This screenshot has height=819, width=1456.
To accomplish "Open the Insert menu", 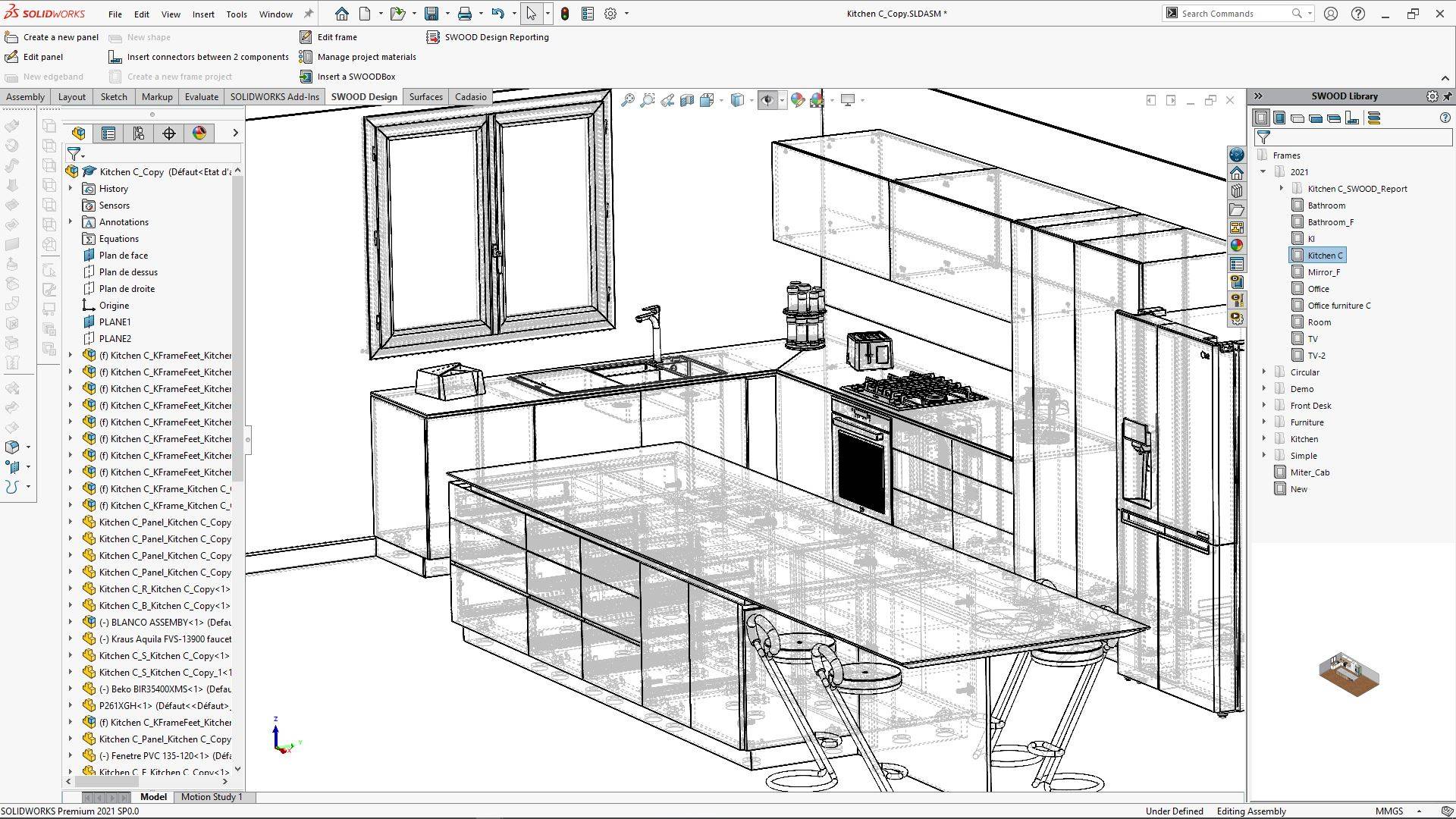I will pyautogui.click(x=202, y=14).
